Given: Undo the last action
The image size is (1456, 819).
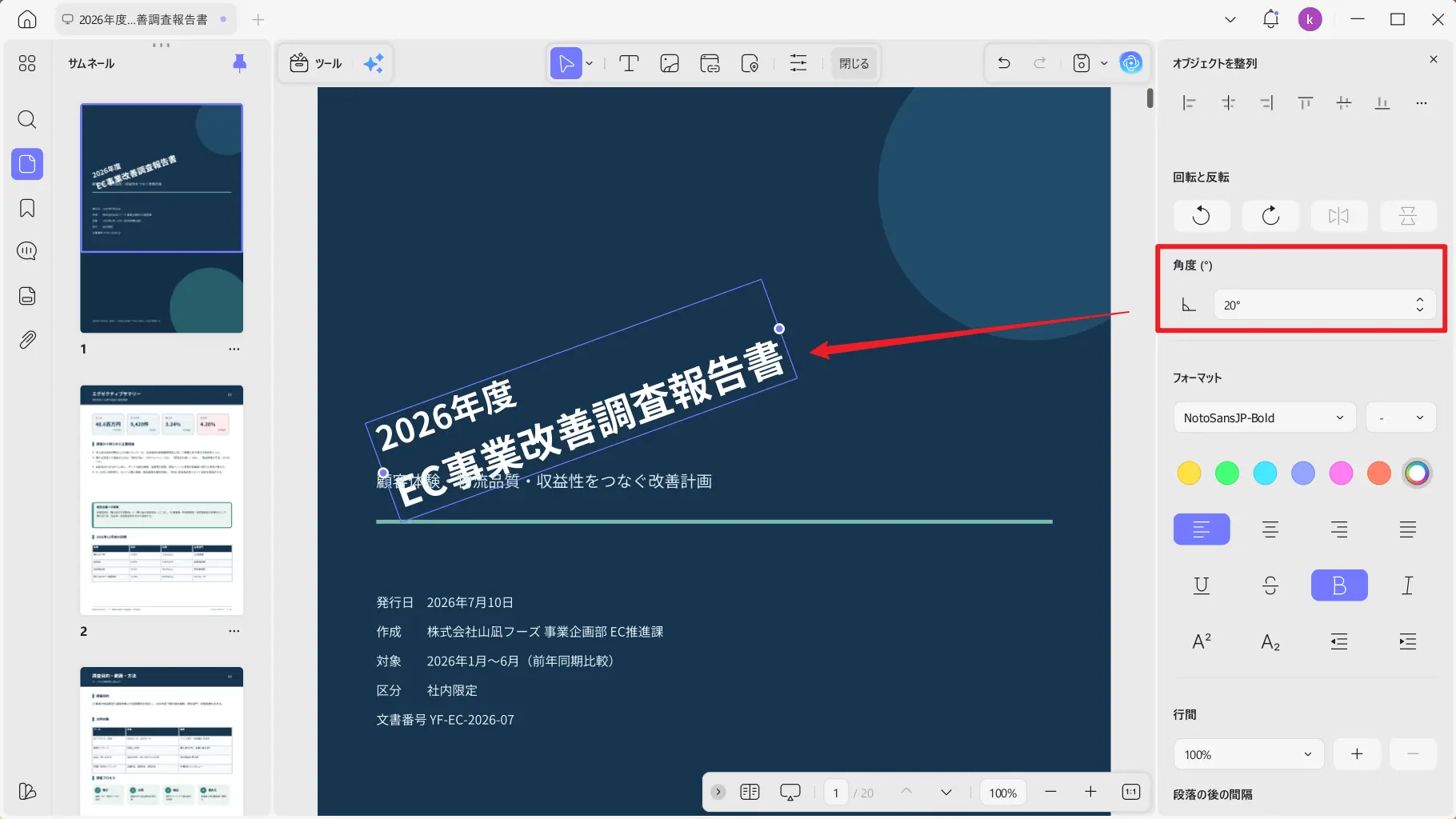Looking at the screenshot, I should [1004, 63].
